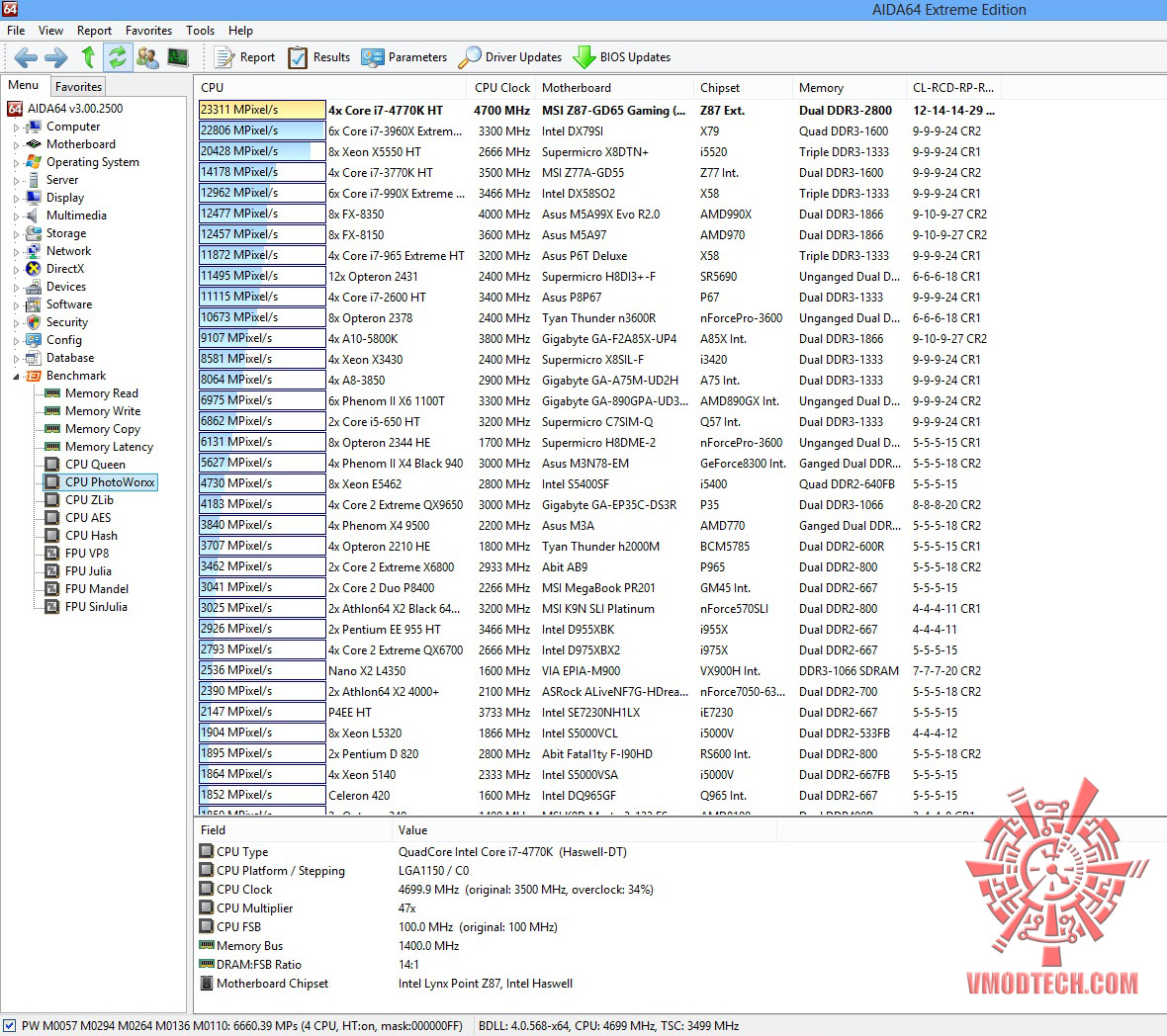Screen dimensions: 1167x1036
Task: Select the 22806 MPixel/s result bar
Action: pos(262,130)
